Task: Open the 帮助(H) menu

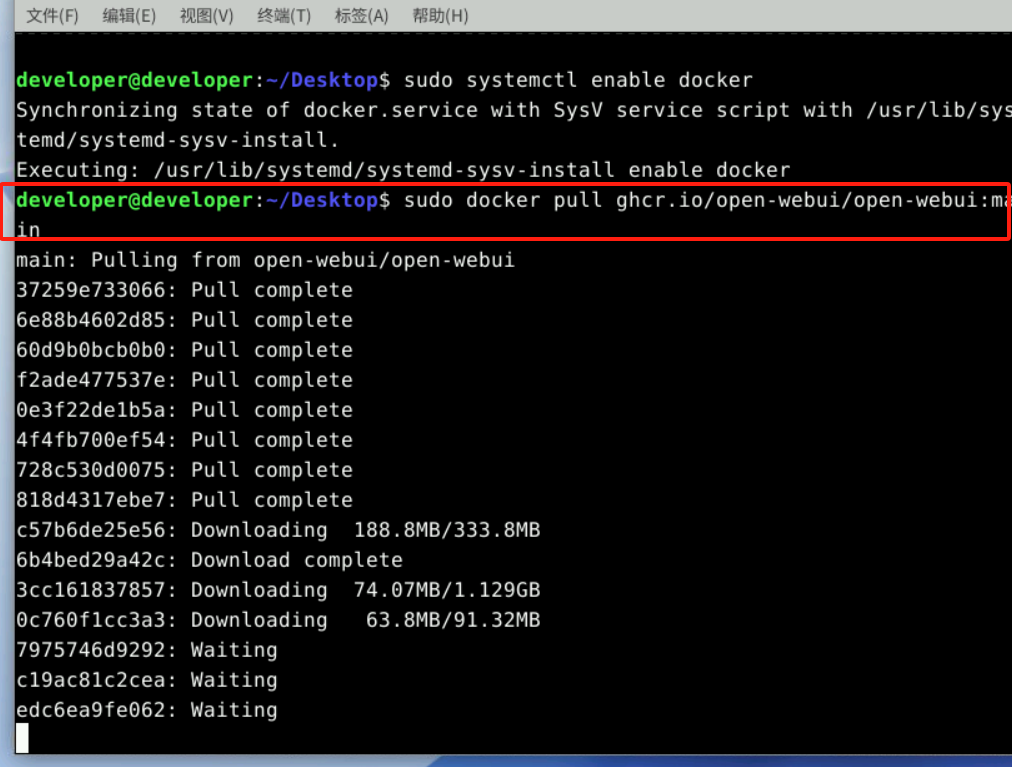Action: pyautogui.click(x=440, y=15)
